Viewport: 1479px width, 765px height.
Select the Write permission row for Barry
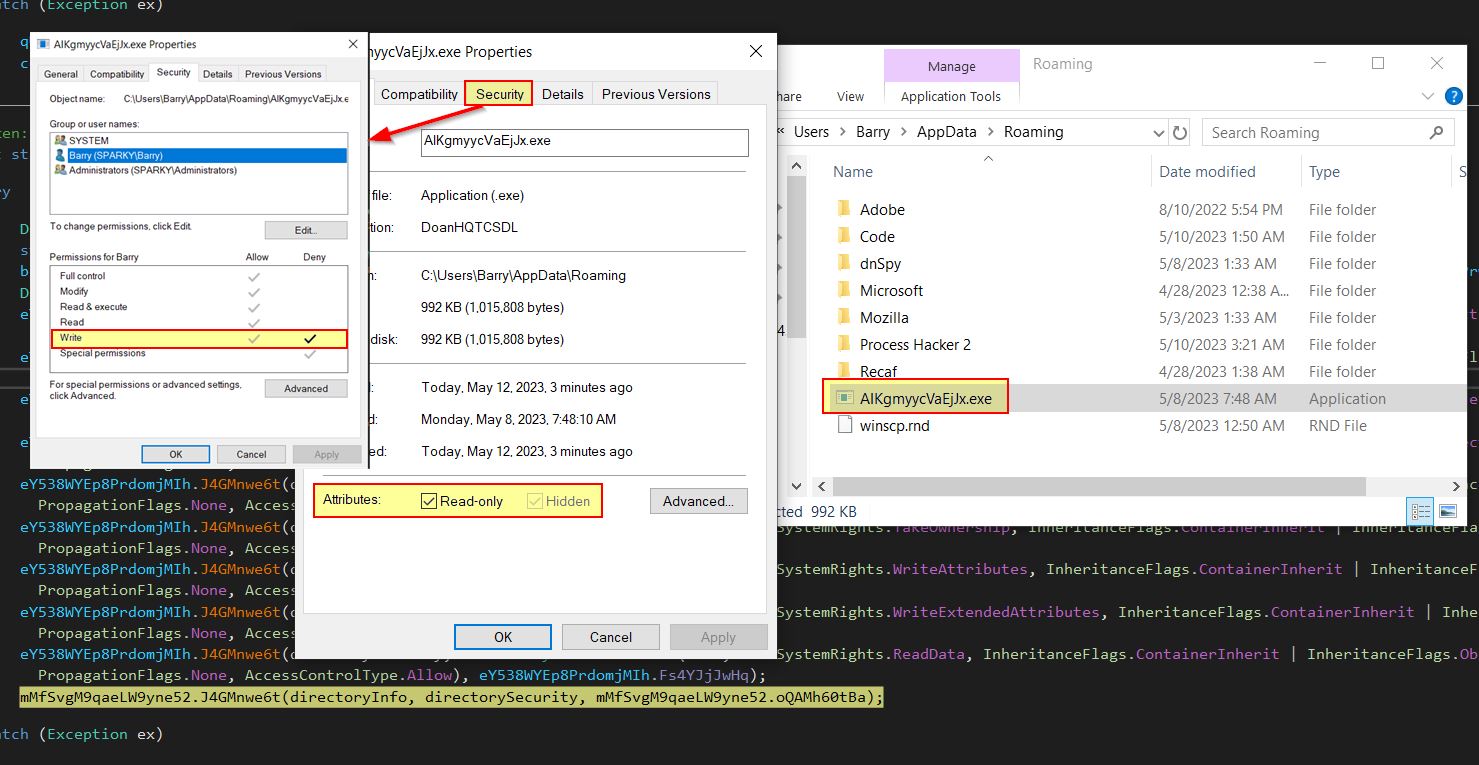point(199,339)
